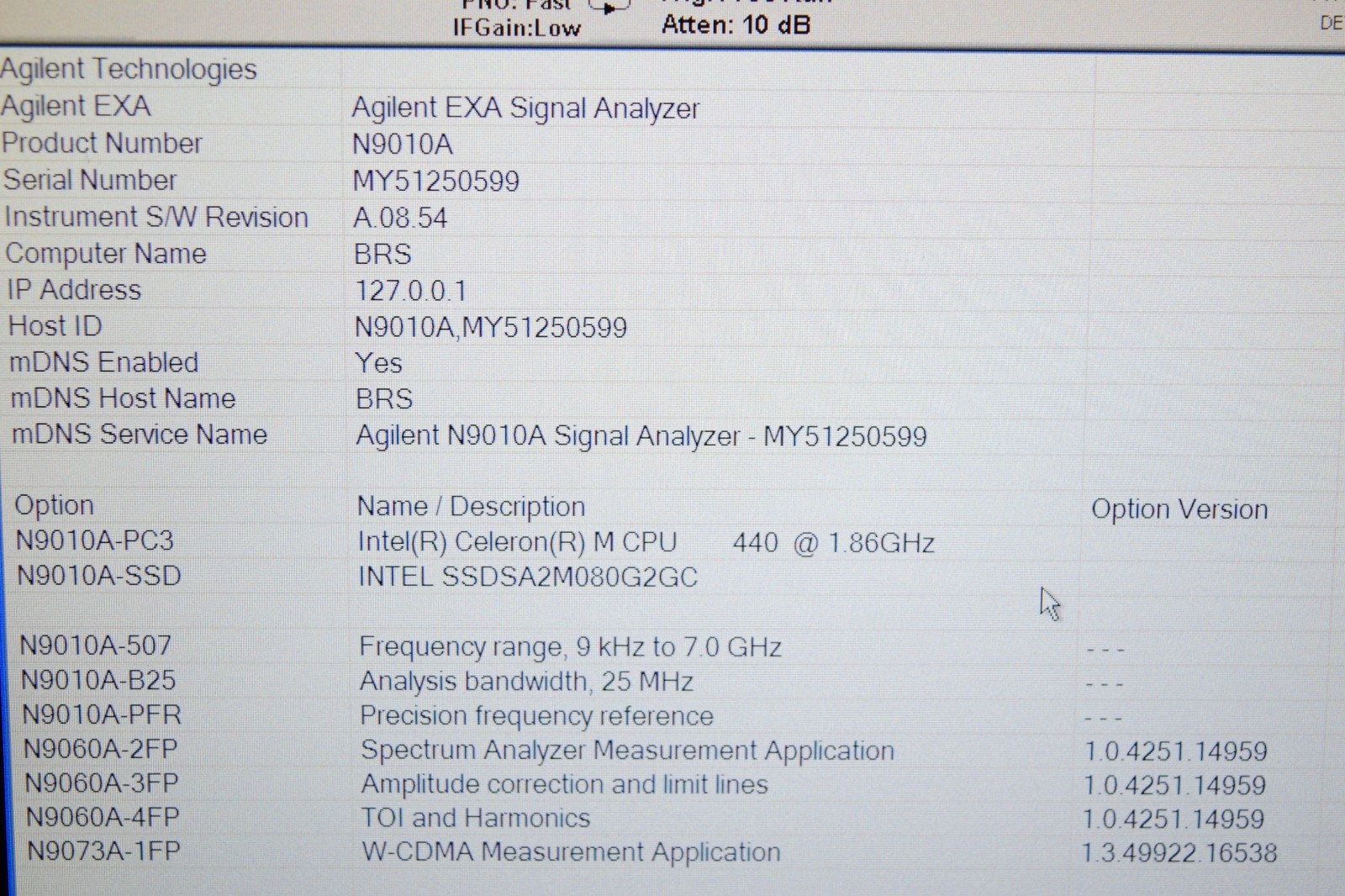1345x896 pixels.
Task: Click the Intel Celeron M CPU description
Action: pyautogui.click(x=646, y=543)
